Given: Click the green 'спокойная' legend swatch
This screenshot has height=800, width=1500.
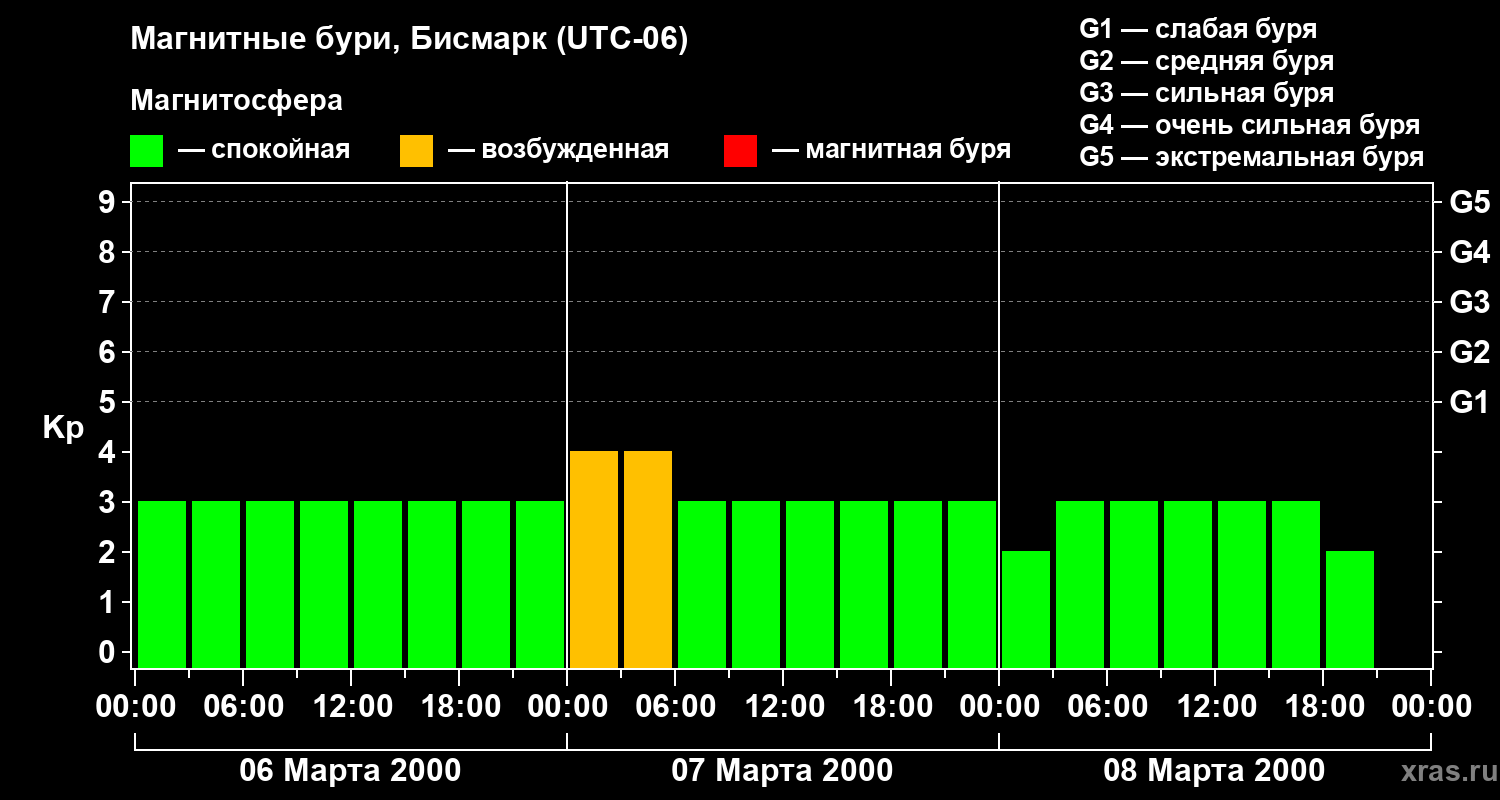Looking at the screenshot, I should 146,151.
